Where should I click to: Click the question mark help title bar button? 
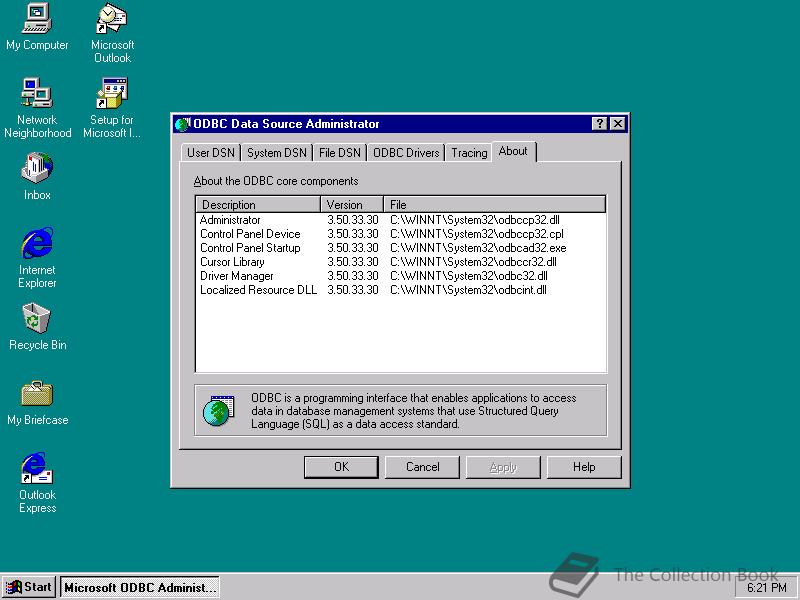599,123
